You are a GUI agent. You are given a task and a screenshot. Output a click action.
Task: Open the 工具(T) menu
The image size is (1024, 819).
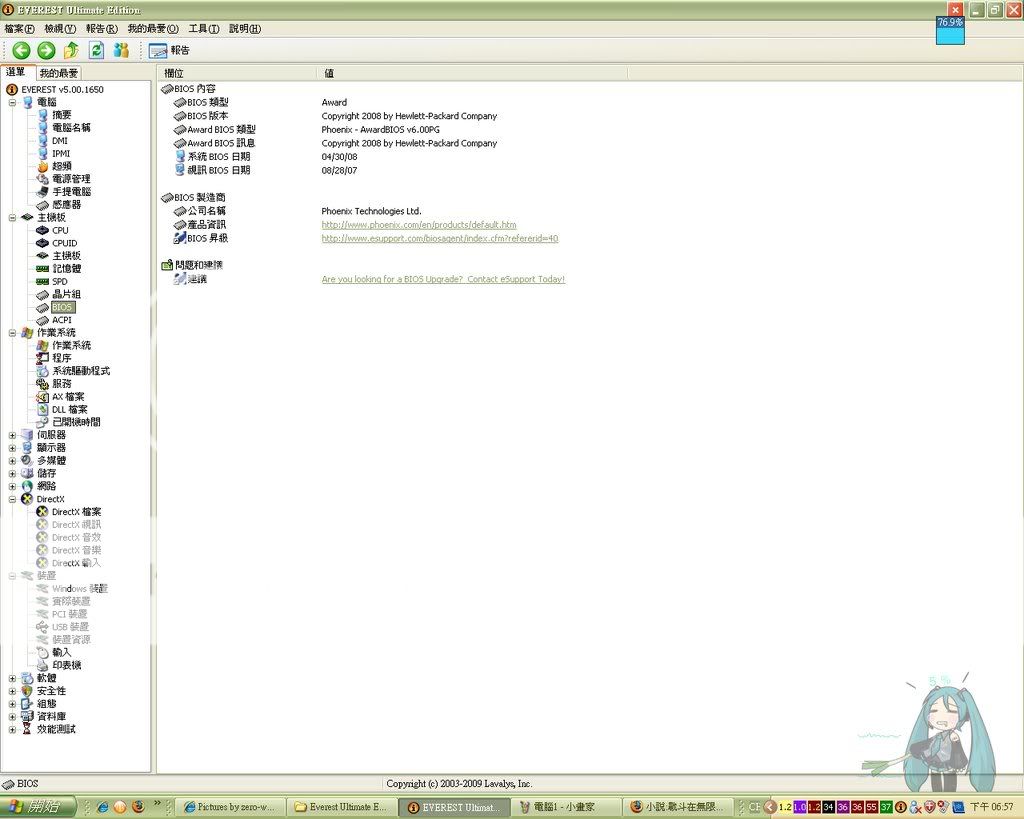click(204, 29)
